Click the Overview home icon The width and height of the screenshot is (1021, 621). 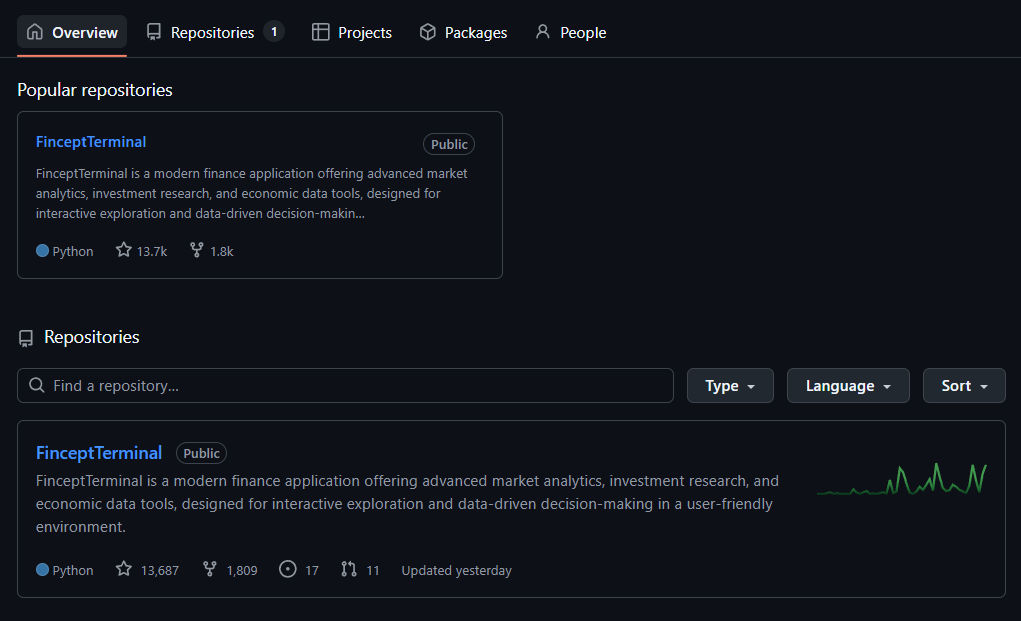pos(35,32)
